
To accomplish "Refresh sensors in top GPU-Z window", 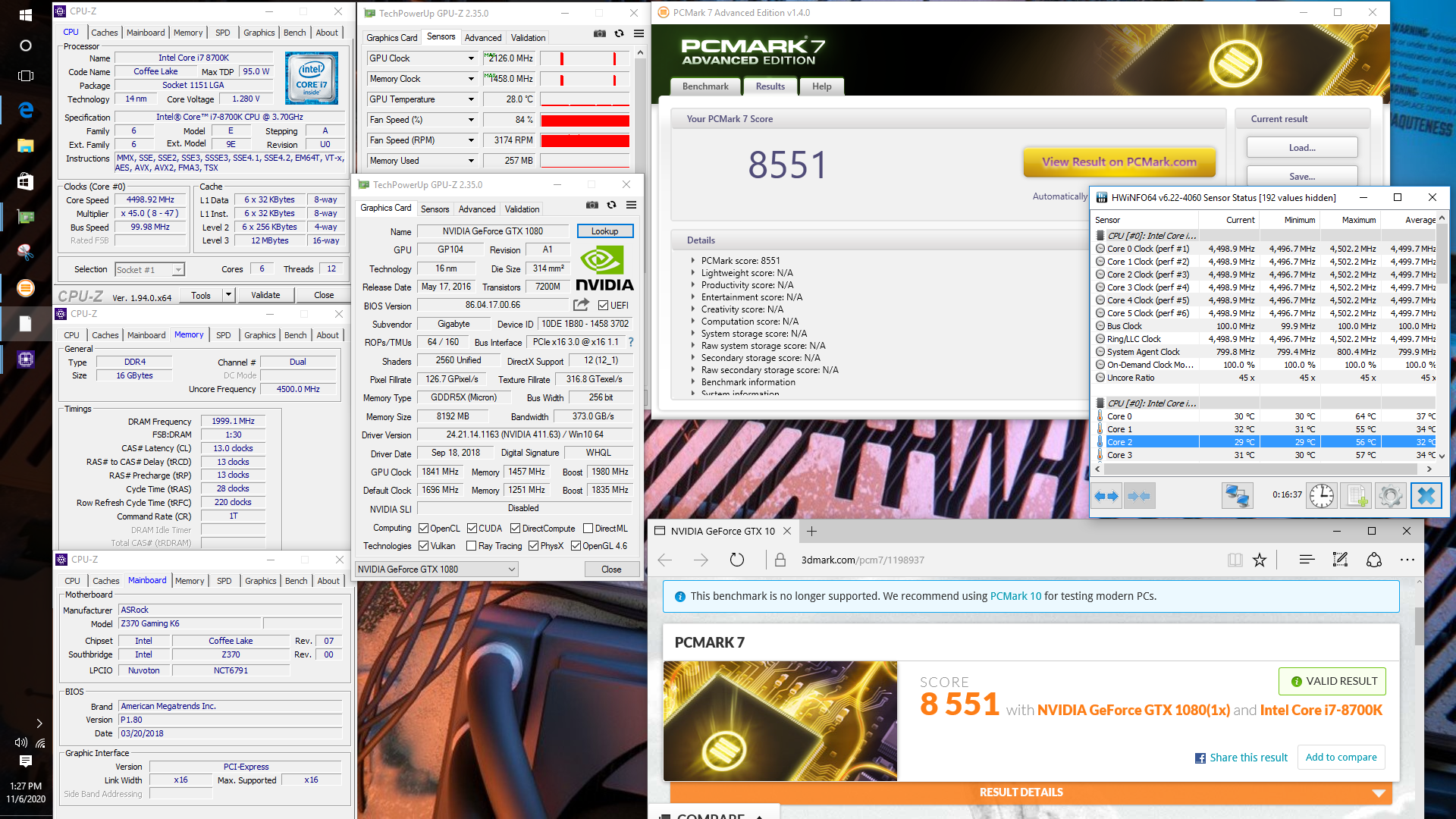I will (619, 33).
